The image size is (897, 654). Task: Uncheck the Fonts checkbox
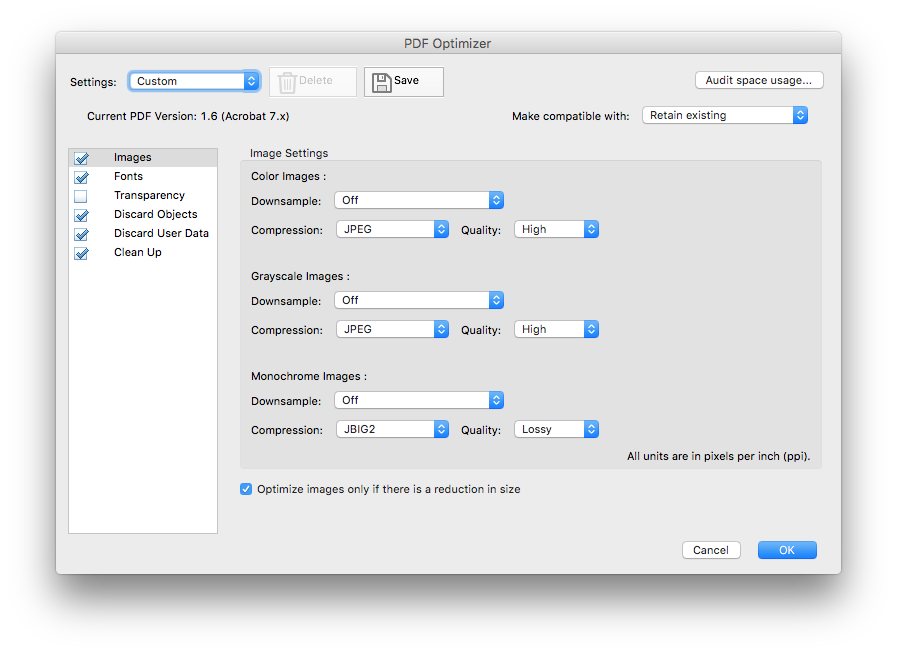(81, 176)
